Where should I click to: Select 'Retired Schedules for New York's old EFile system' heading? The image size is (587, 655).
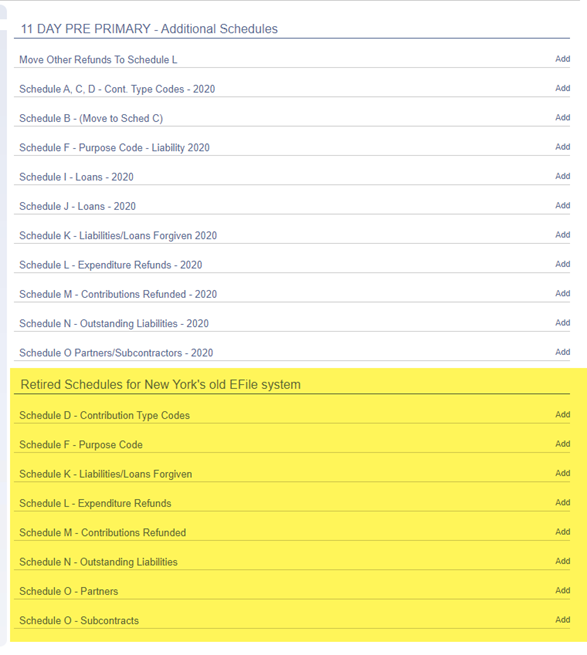pos(161,384)
